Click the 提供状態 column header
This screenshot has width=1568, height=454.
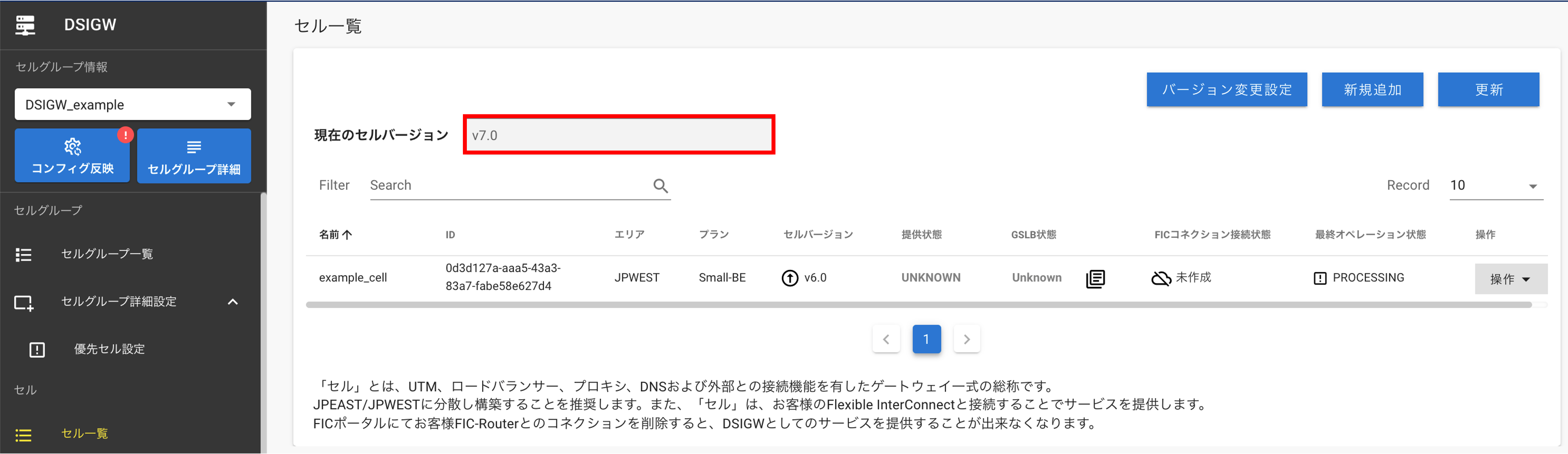(922, 234)
